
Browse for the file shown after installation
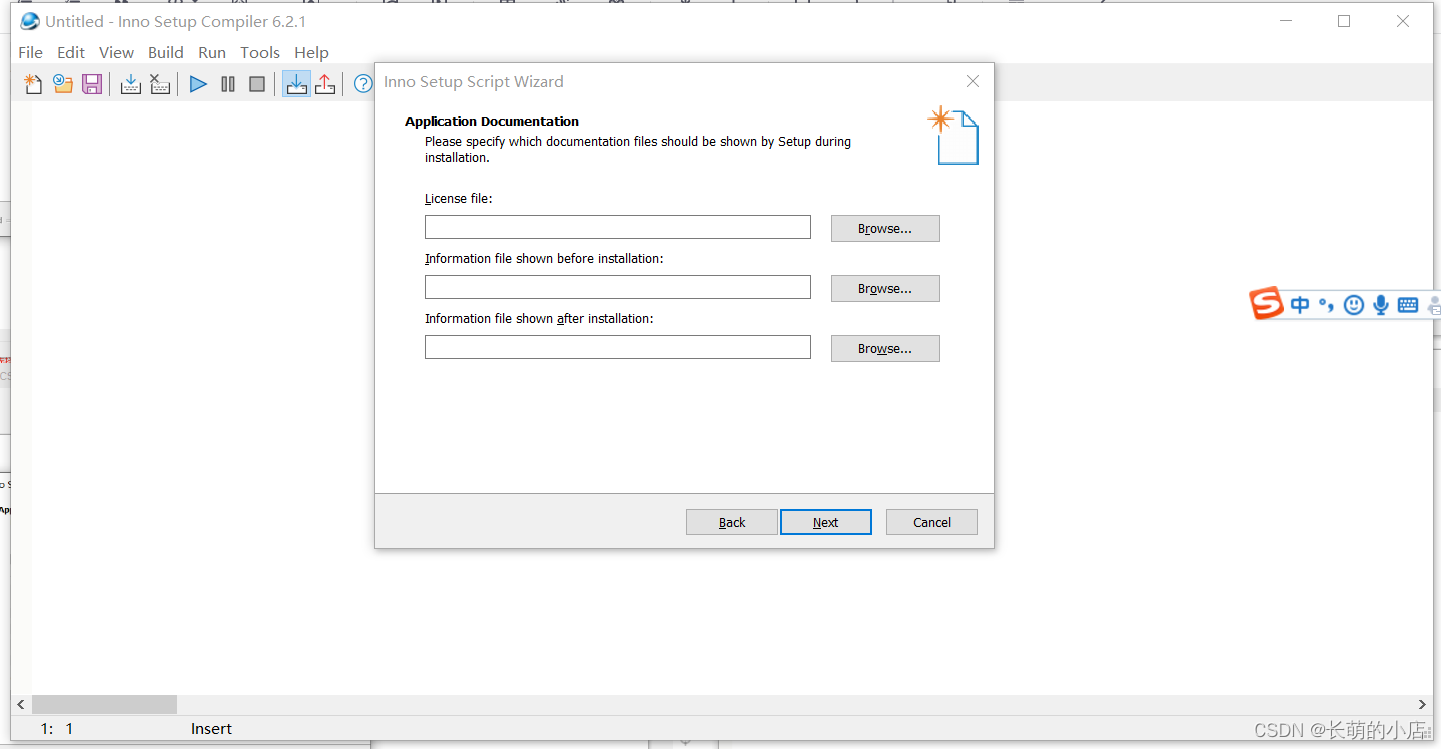[885, 348]
